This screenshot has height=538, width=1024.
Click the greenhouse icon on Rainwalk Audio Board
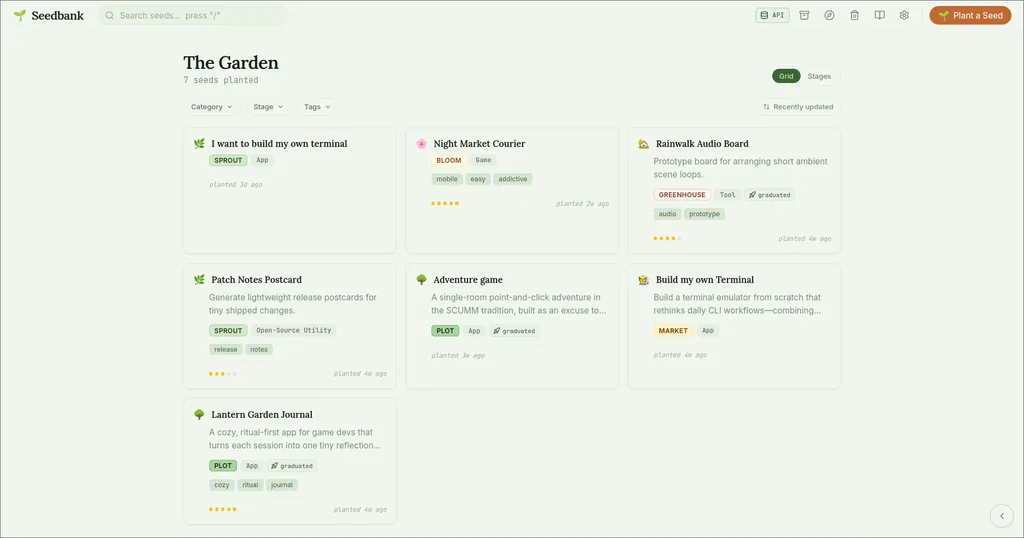pos(643,144)
